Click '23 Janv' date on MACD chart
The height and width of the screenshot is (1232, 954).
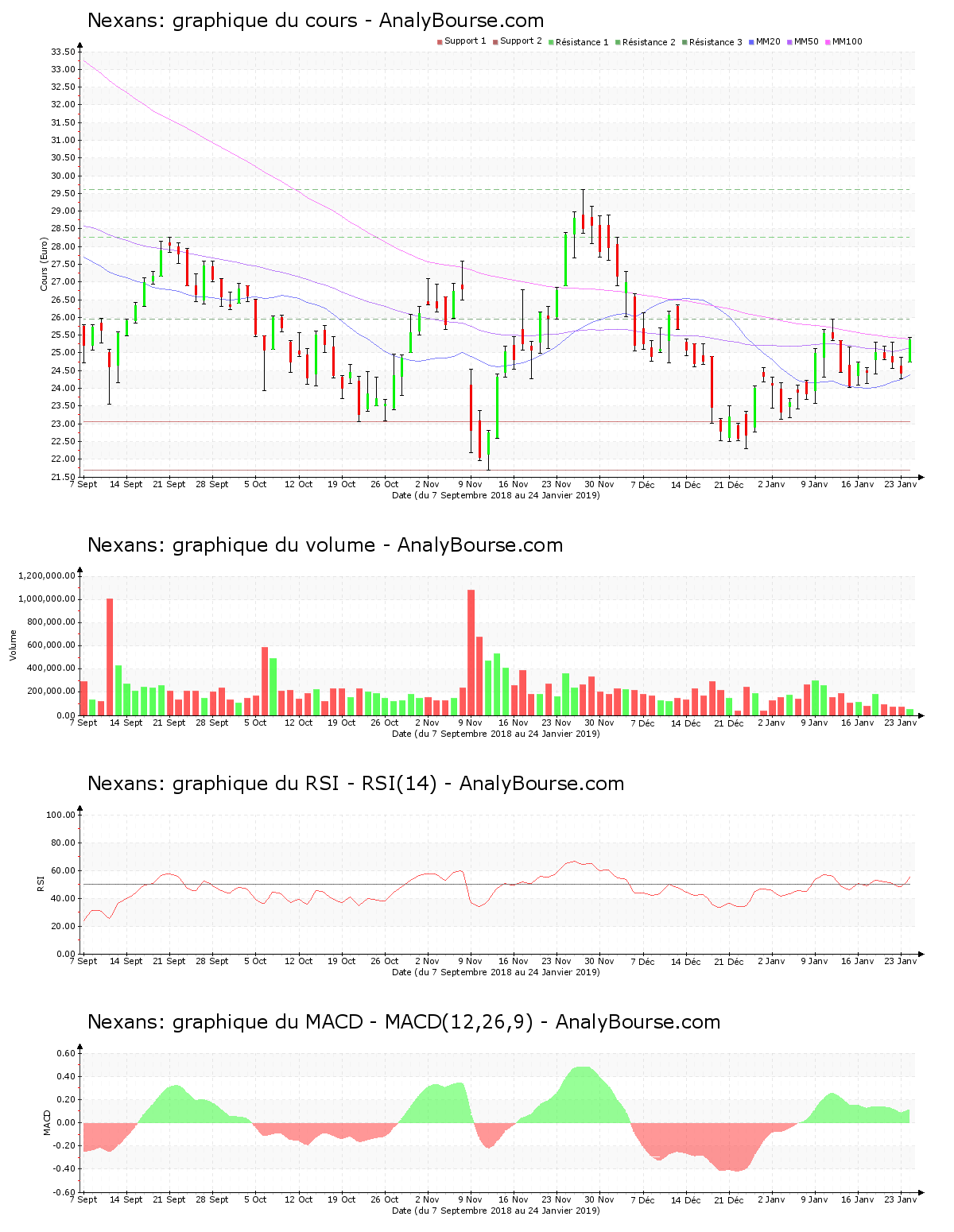coord(901,1199)
